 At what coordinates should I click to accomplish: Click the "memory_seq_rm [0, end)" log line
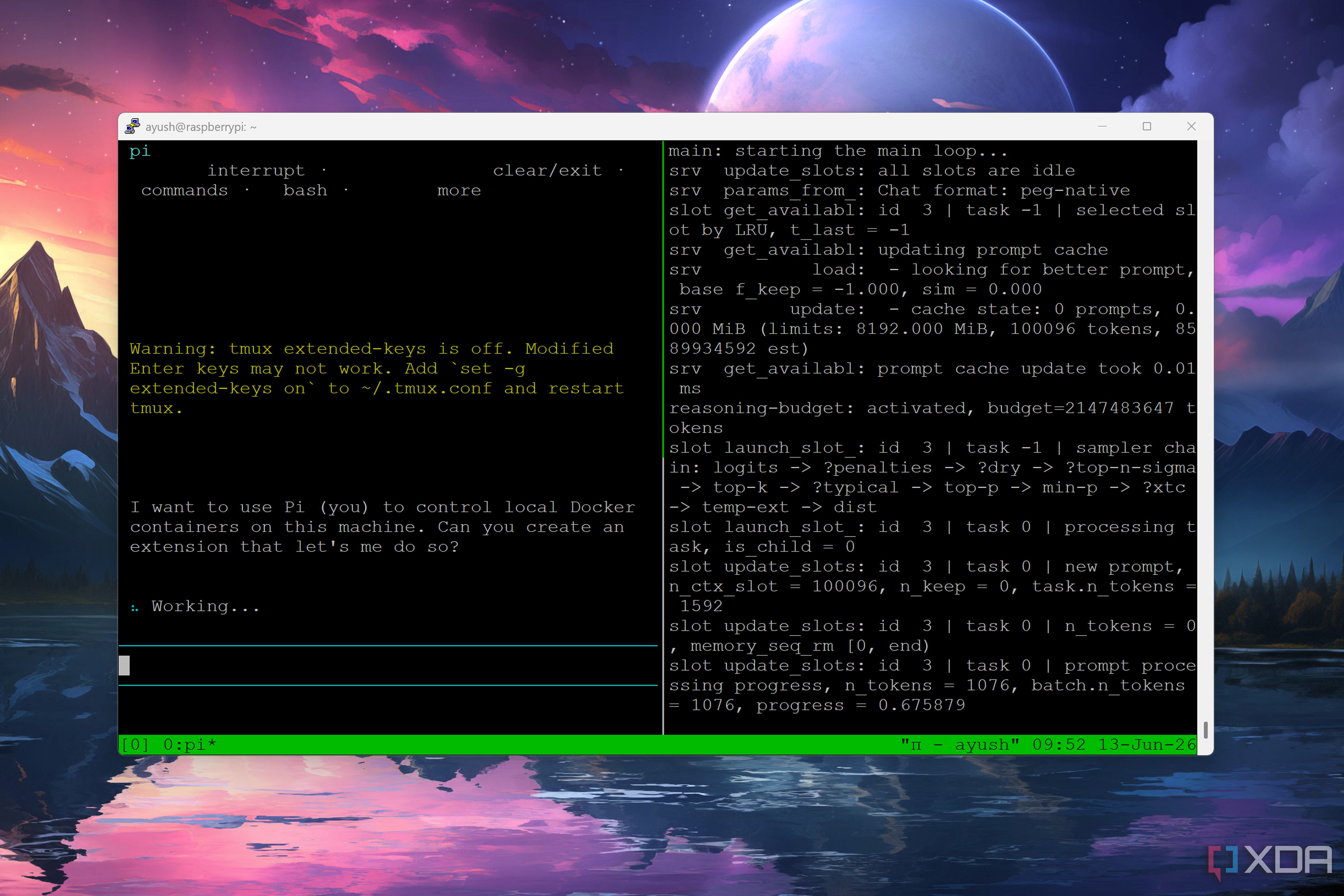(810, 646)
